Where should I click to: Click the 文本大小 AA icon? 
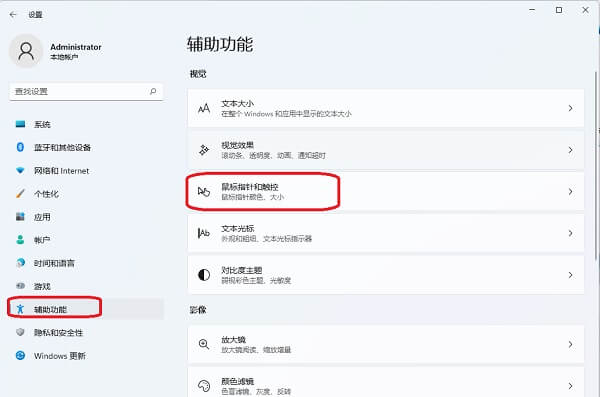[204, 108]
